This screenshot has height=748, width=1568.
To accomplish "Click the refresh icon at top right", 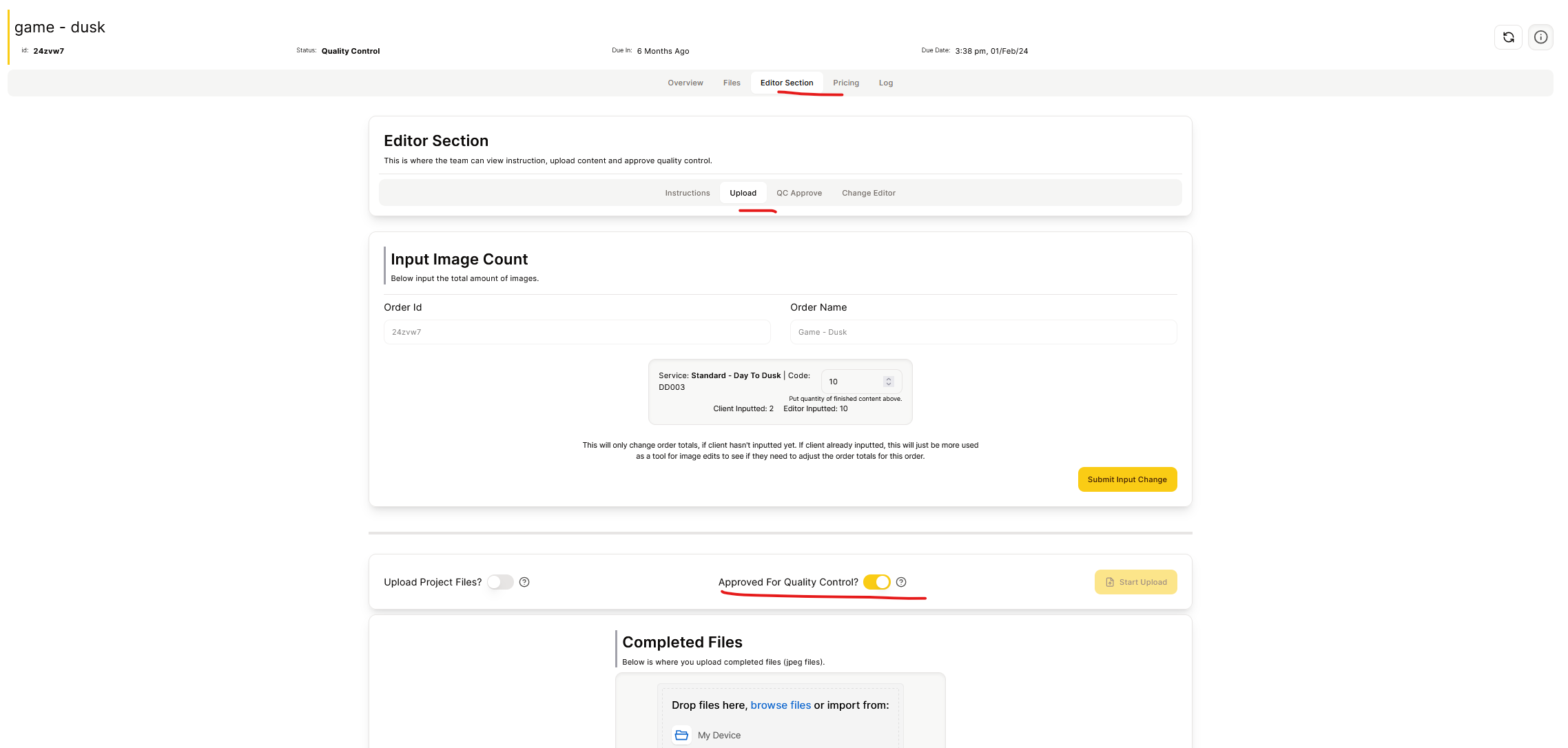I will (x=1508, y=37).
